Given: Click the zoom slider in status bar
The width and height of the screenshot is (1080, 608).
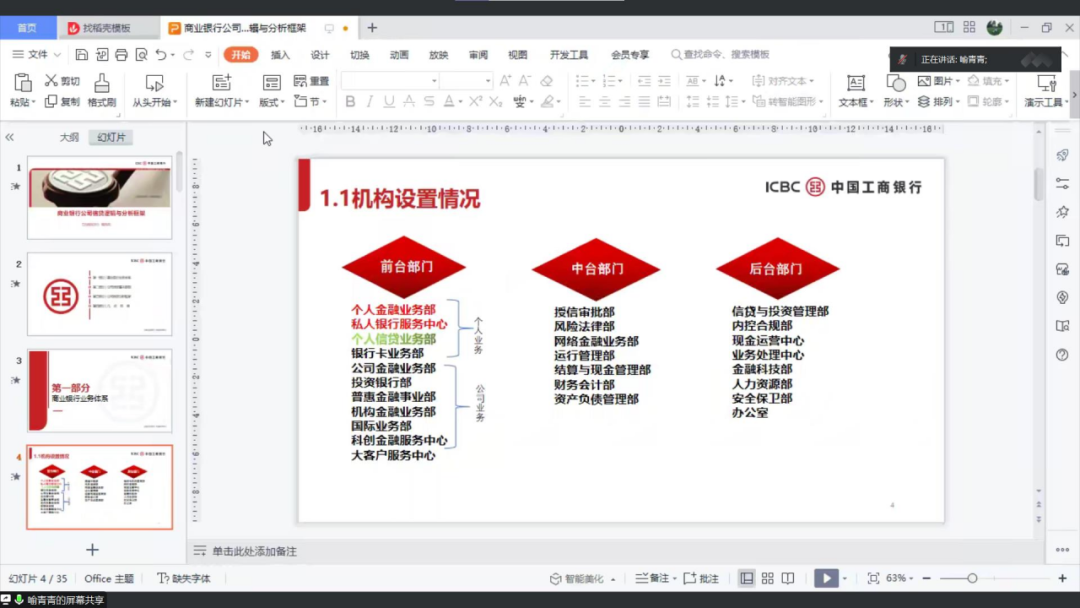Looking at the screenshot, I should (971, 578).
